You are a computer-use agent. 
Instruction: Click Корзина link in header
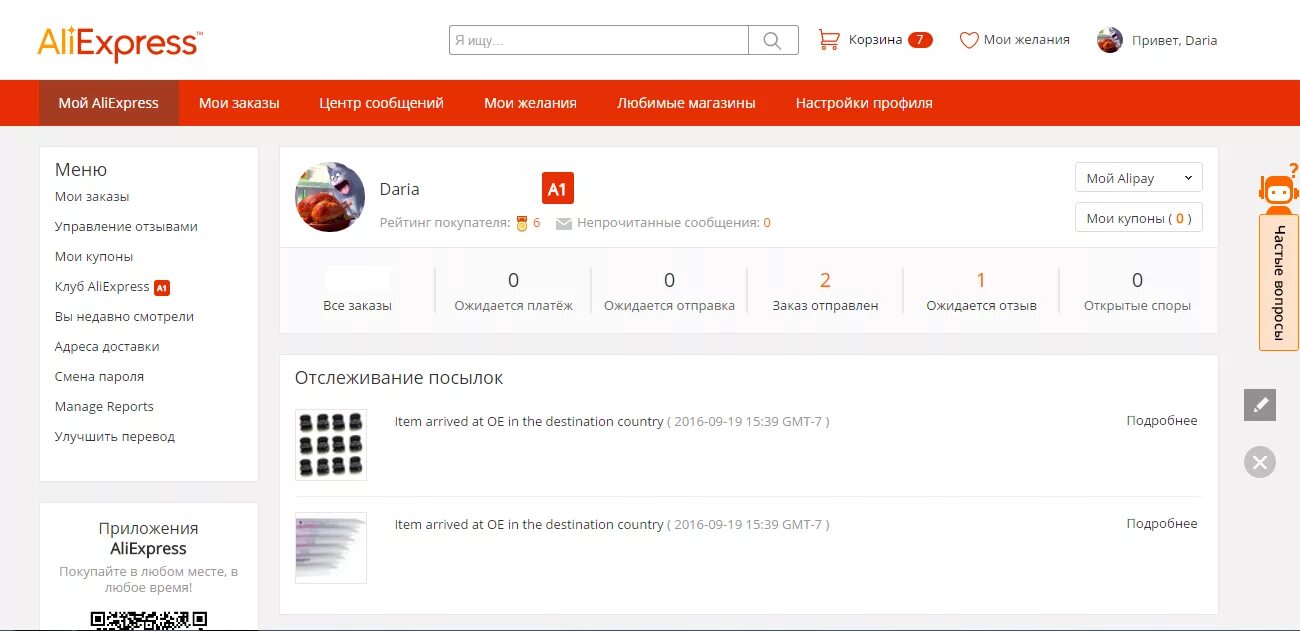pos(875,40)
